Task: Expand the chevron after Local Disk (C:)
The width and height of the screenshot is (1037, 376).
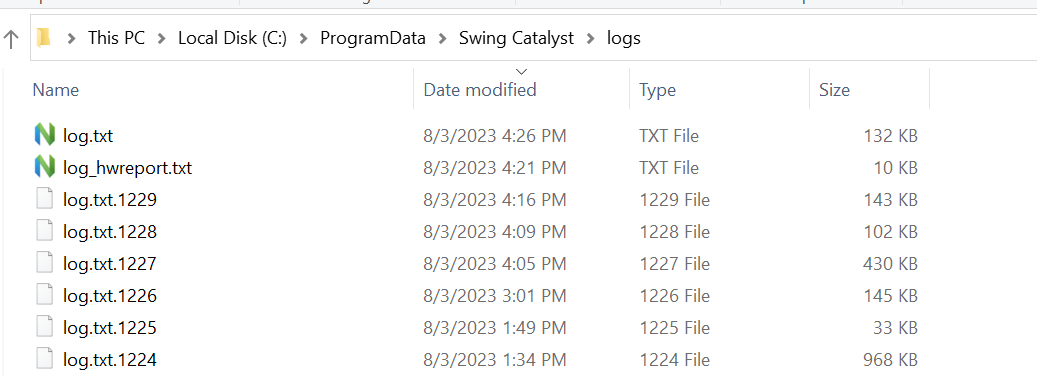Action: click(304, 39)
